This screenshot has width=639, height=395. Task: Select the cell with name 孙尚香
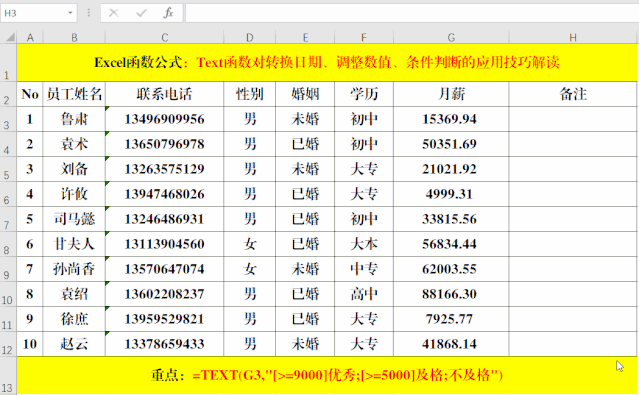pyautogui.click(x=74, y=269)
